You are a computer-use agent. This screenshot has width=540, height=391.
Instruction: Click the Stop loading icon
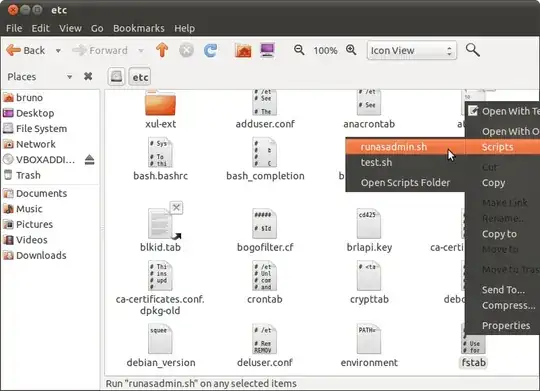pyautogui.click(x=186, y=51)
